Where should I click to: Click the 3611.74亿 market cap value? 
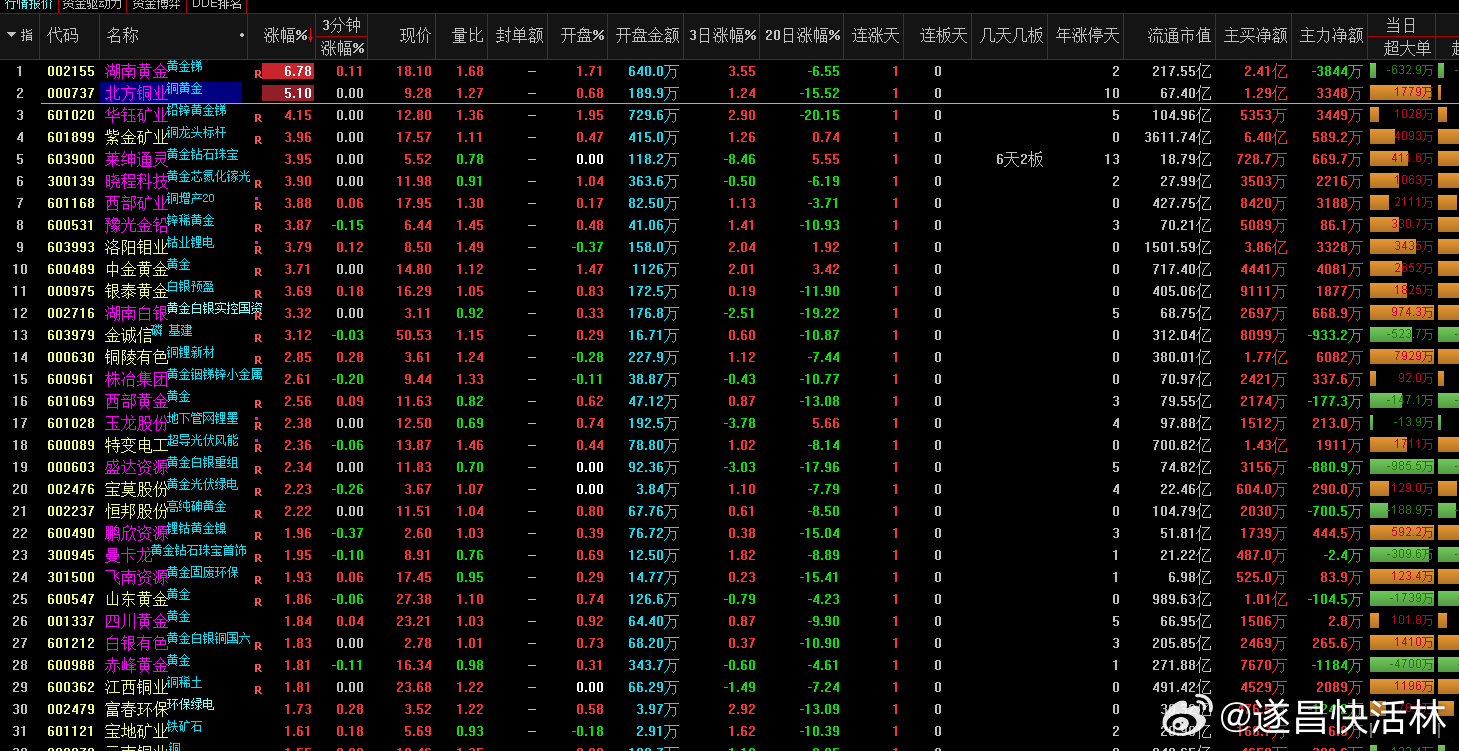pyautogui.click(x=1178, y=137)
